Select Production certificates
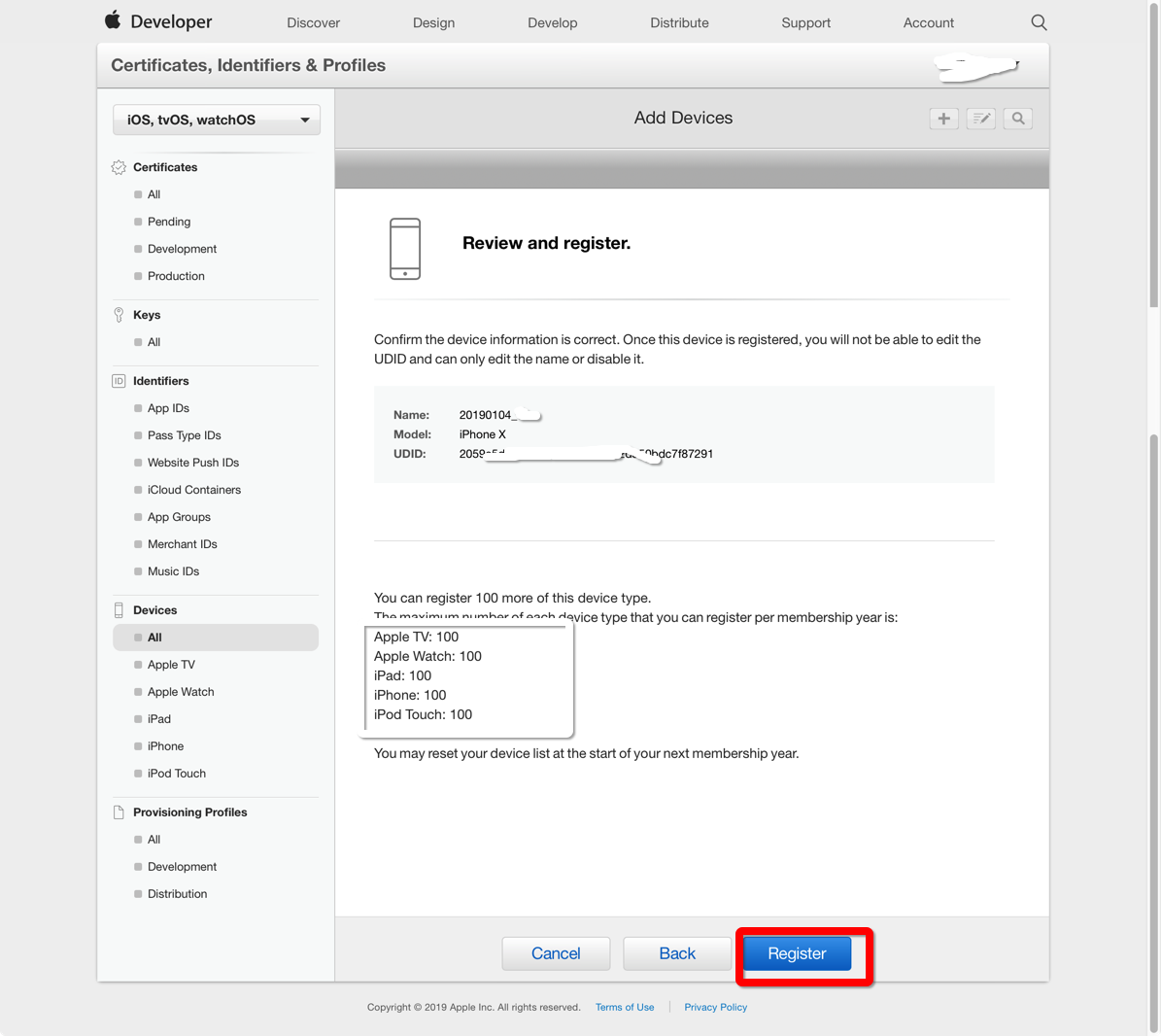1161x1036 pixels. 176,276
